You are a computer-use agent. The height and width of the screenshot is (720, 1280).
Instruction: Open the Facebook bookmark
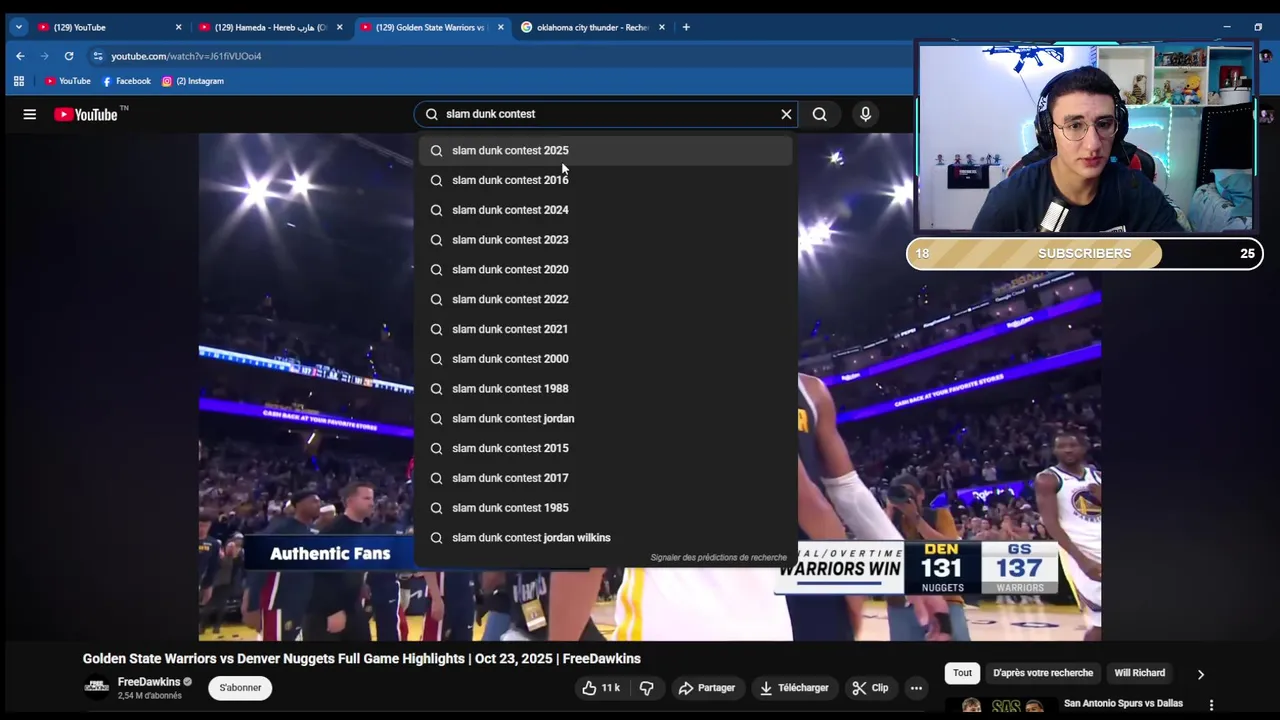click(127, 81)
